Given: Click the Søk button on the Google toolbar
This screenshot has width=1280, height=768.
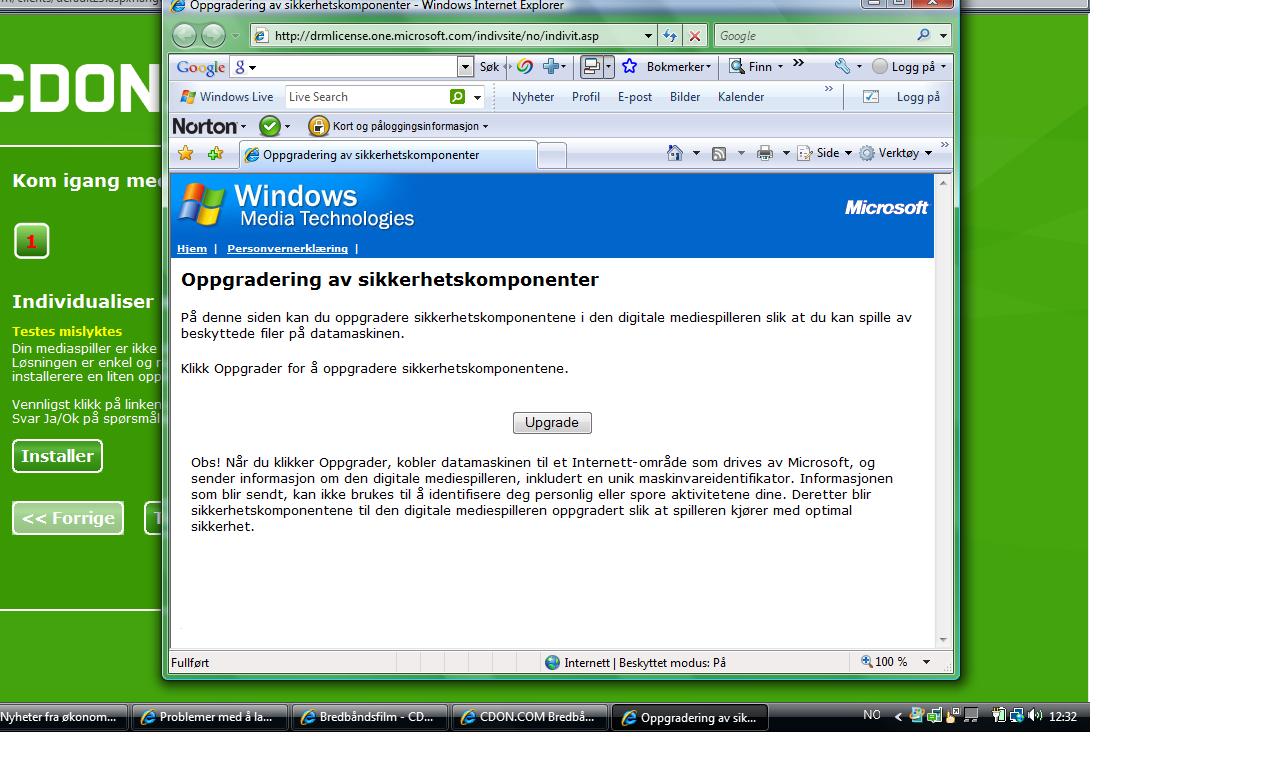Looking at the screenshot, I should [489, 67].
